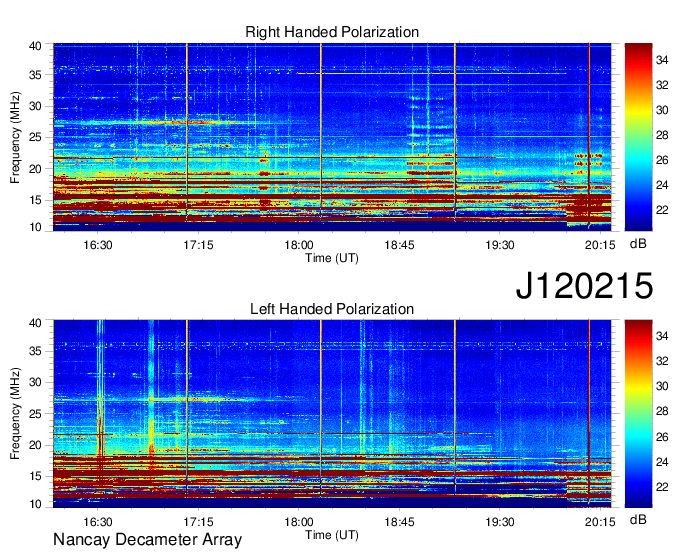Click 19:30 tick on Right Handed time axis
680x552 pixels.
500,245
